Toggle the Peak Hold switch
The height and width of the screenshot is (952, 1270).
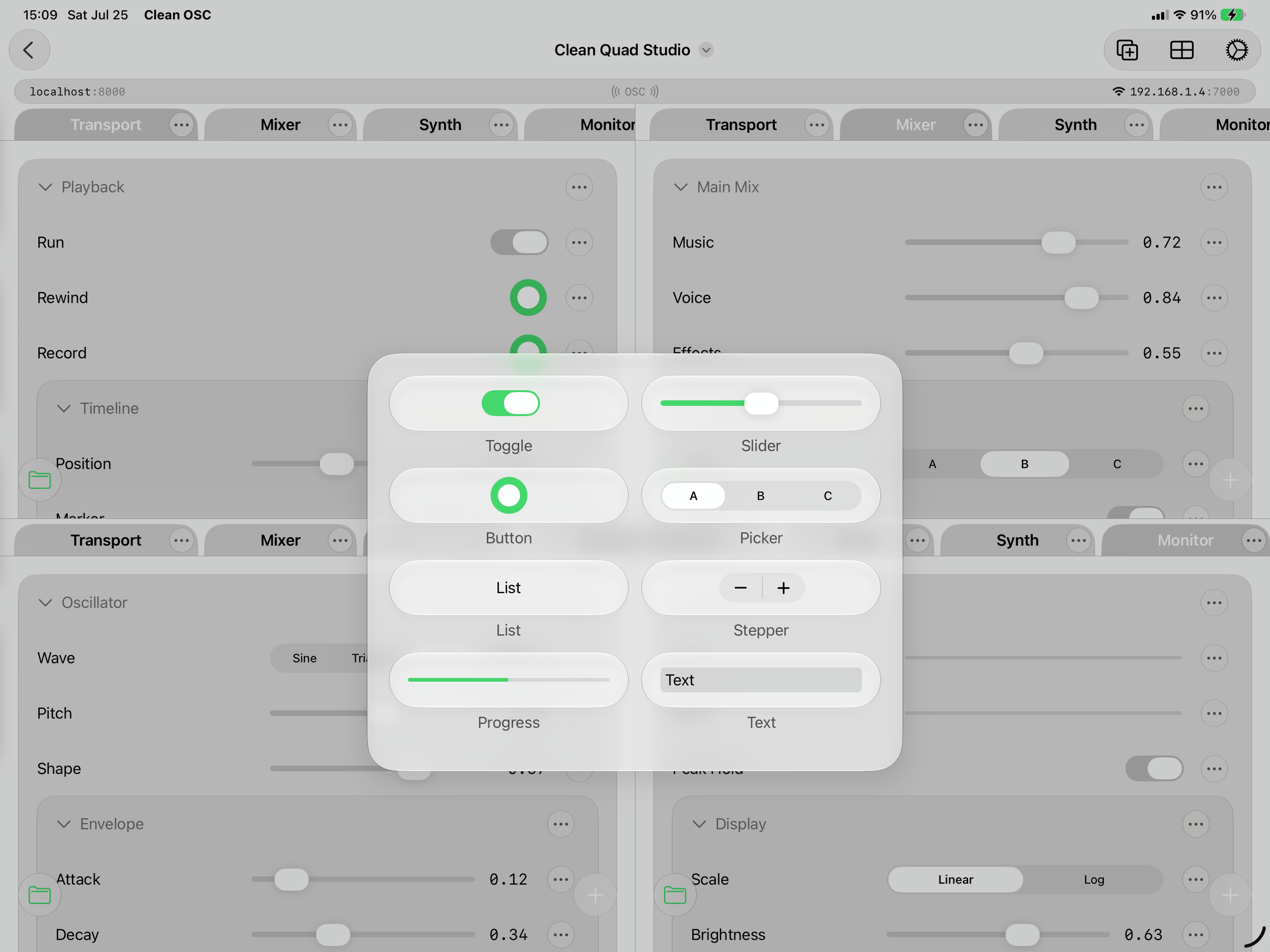[x=1154, y=768]
